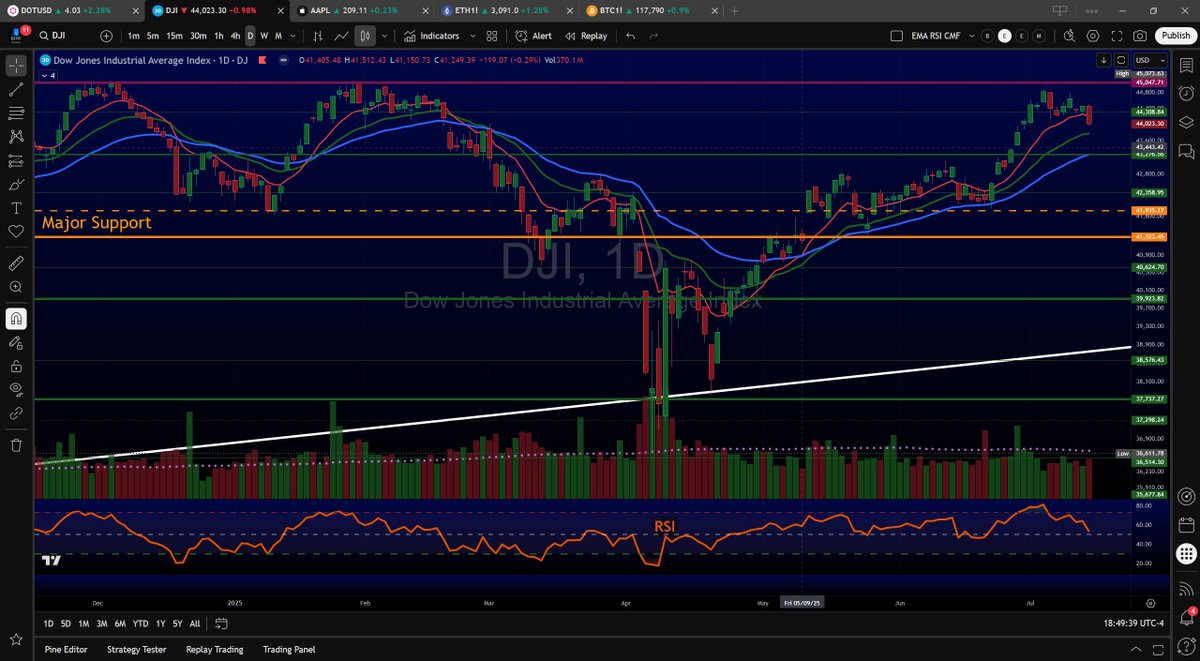The image size is (1200, 661).
Task: Select the ruler measure tool
Action: pos(16,263)
